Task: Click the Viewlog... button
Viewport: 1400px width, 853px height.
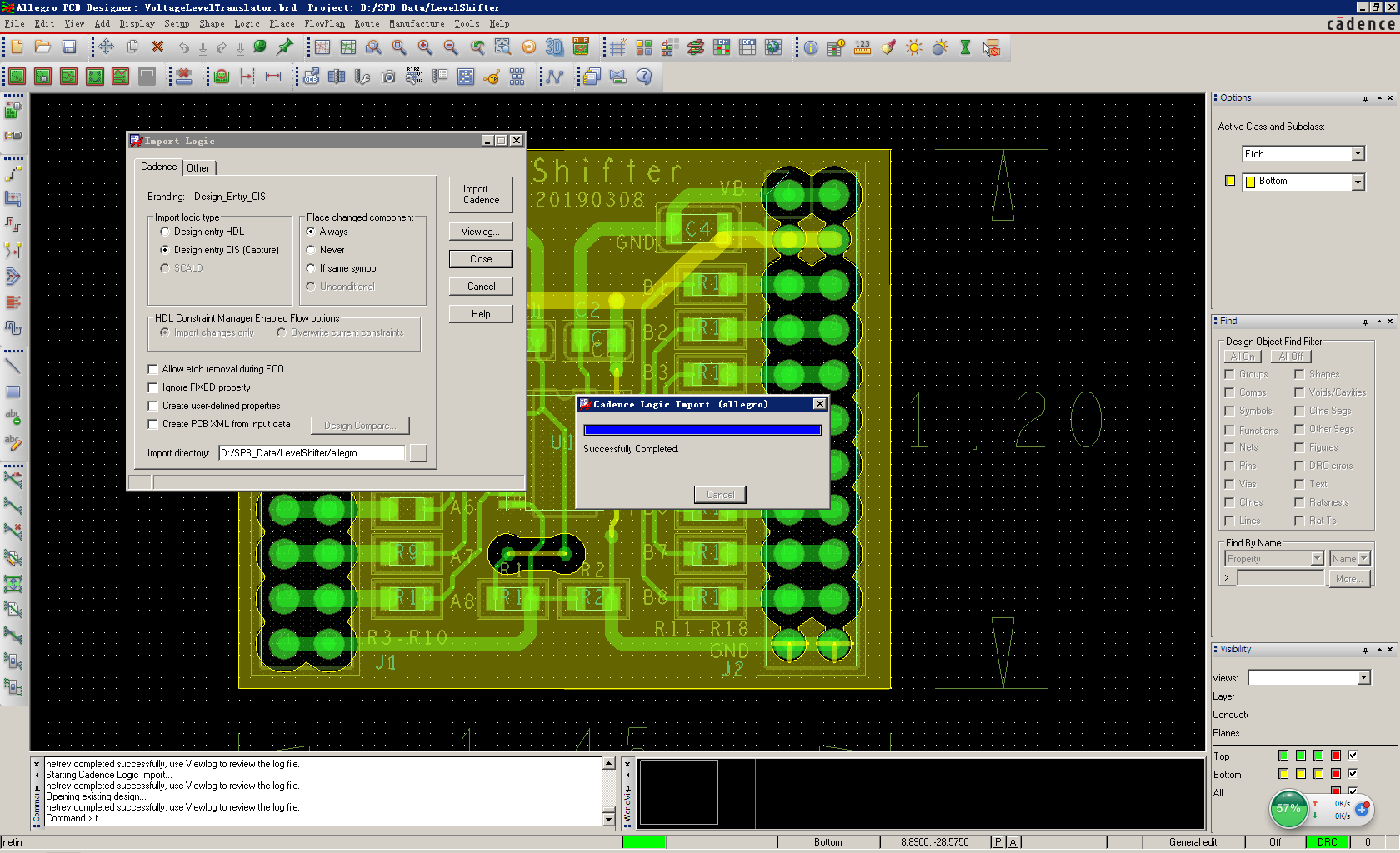Action: click(x=481, y=232)
